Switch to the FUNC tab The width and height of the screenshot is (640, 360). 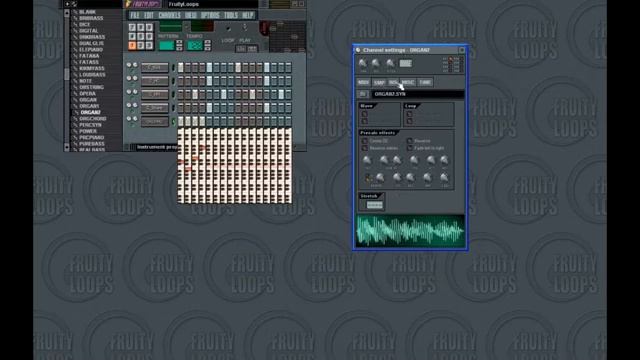pos(425,82)
